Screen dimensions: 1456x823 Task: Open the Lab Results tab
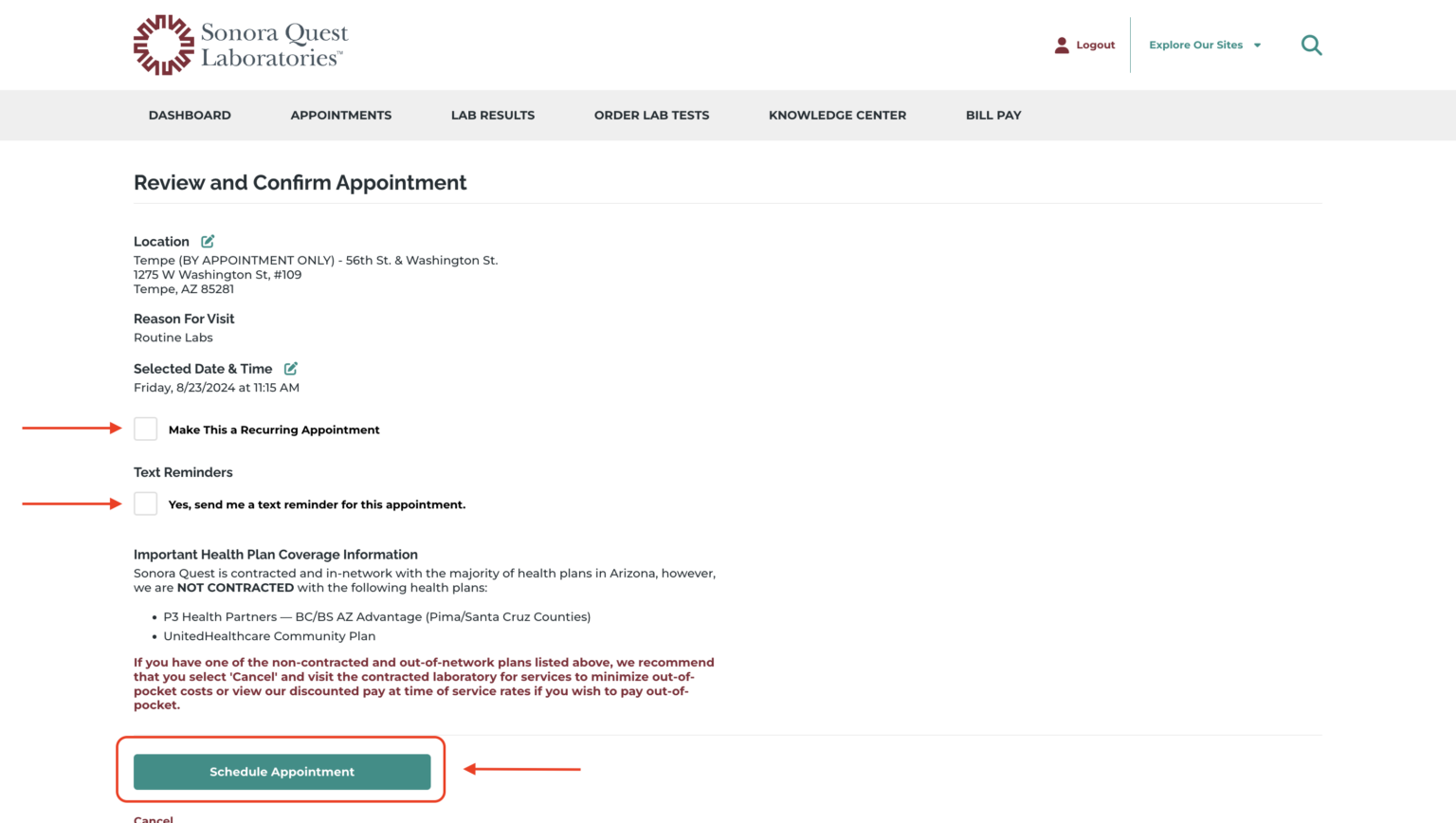(x=492, y=115)
